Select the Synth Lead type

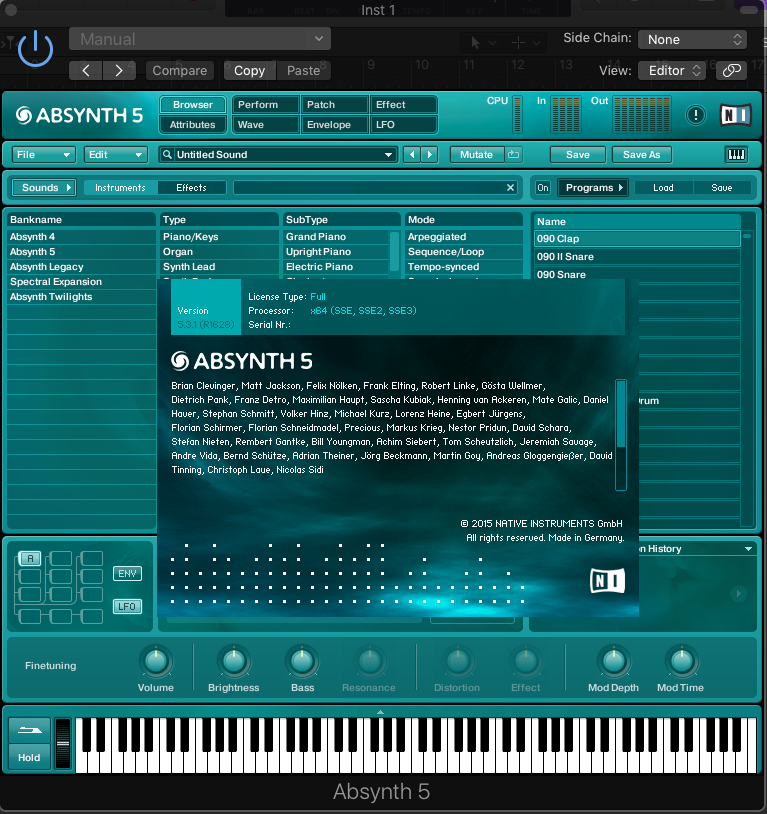point(219,267)
